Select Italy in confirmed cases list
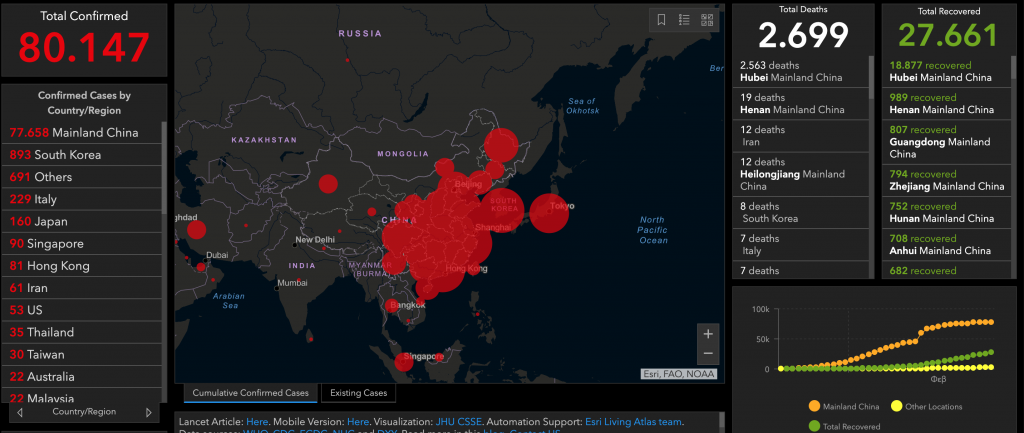This screenshot has height=433, width=1024. pyautogui.click(x=40, y=199)
